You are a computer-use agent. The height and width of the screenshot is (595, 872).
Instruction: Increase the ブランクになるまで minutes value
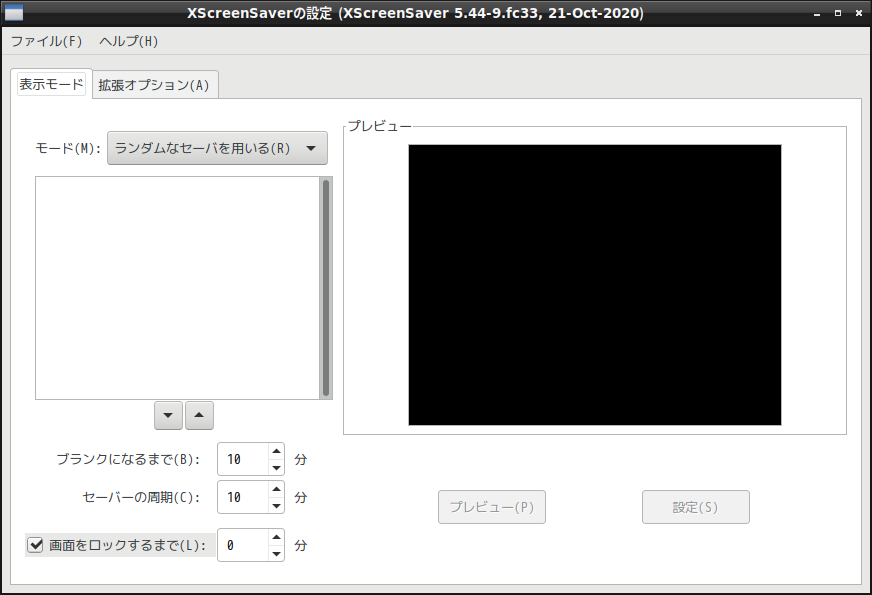pos(276,451)
